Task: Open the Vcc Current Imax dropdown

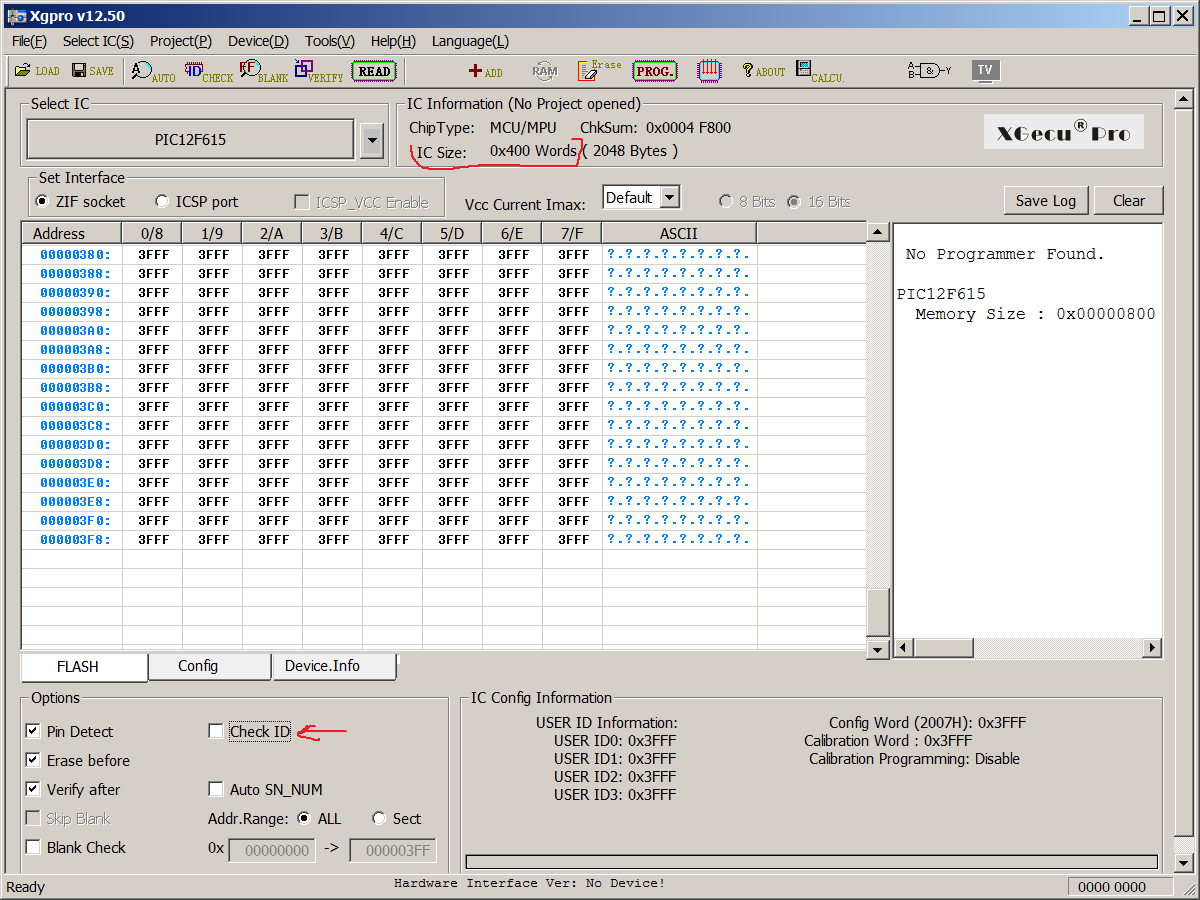Action: [670, 198]
